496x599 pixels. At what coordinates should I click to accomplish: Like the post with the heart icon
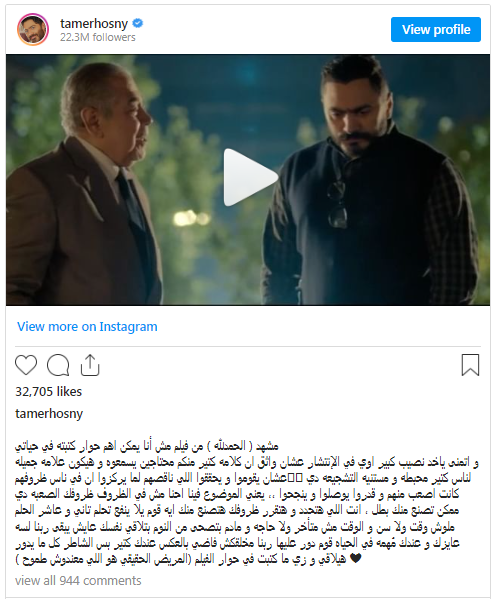point(26,365)
